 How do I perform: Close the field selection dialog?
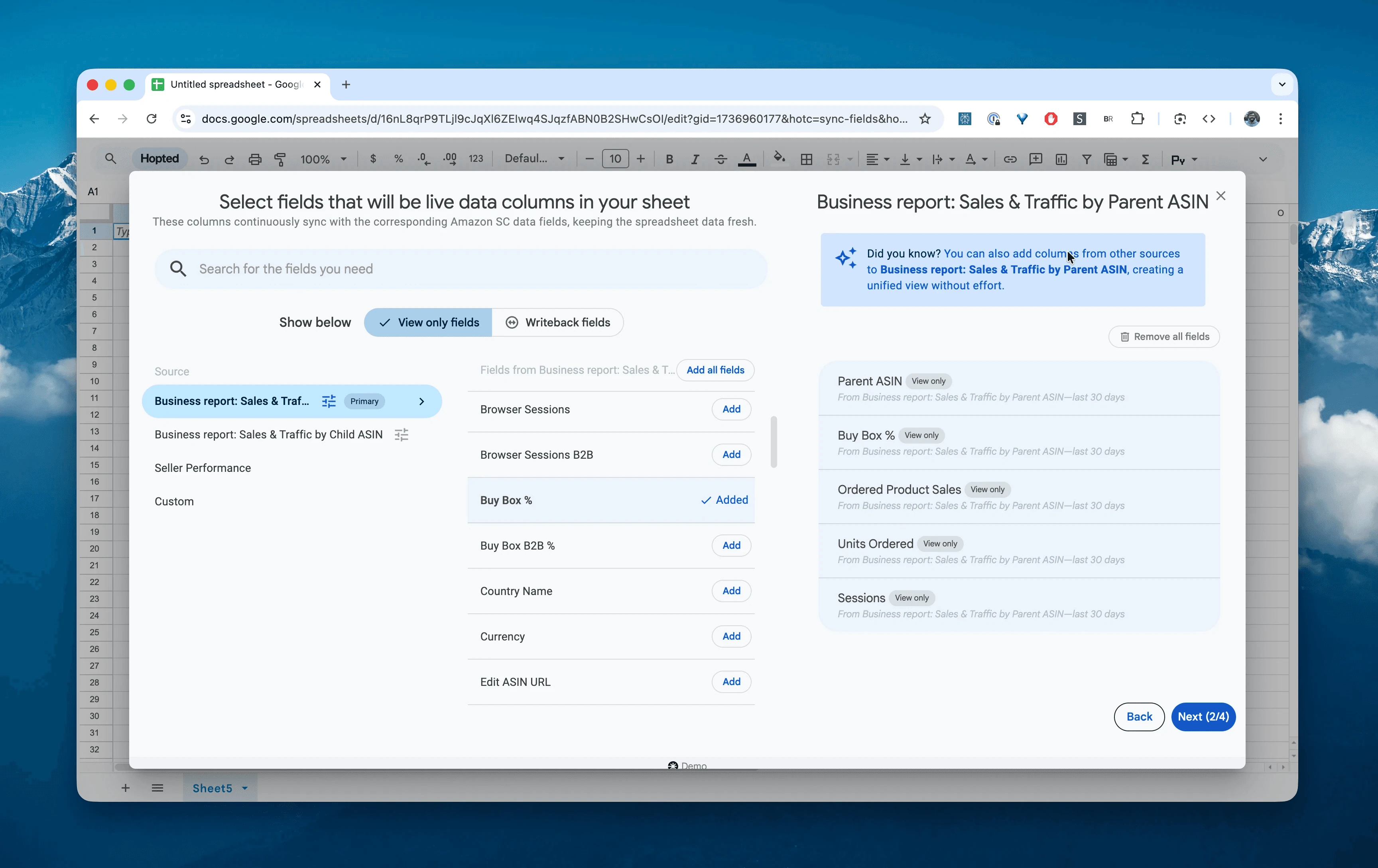pyautogui.click(x=1221, y=196)
